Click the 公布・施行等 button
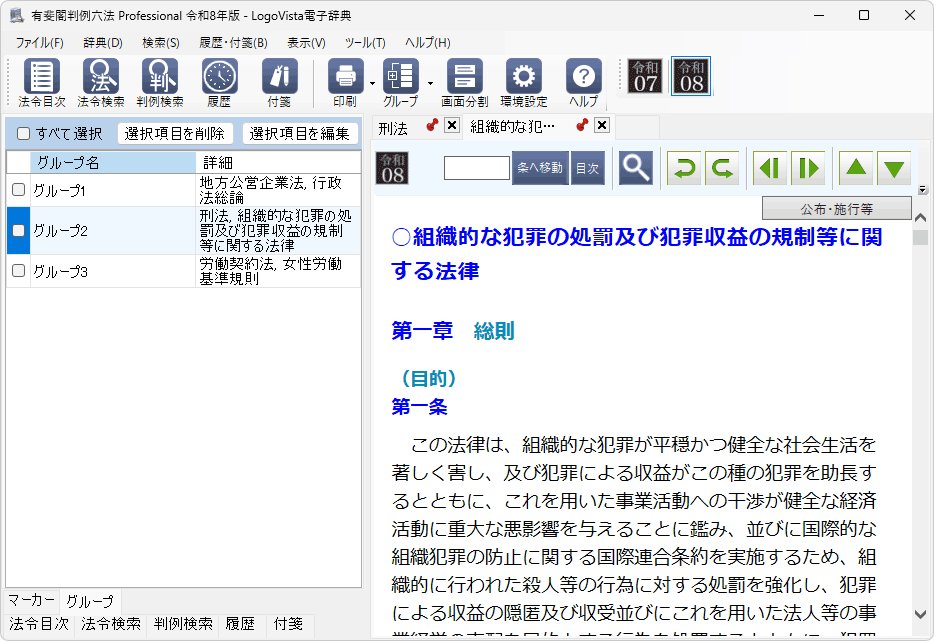This screenshot has width=934, height=641. point(836,209)
